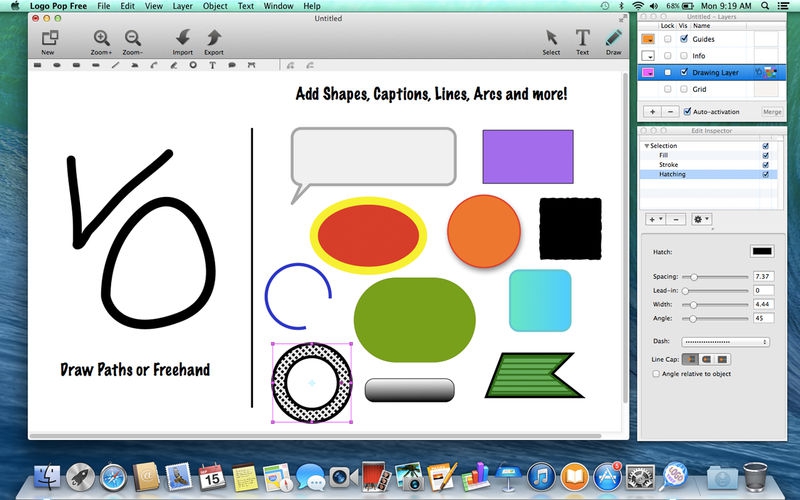The width and height of the screenshot is (800, 500).
Task: Open the Object menu
Action: pyautogui.click(x=214, y=6)
